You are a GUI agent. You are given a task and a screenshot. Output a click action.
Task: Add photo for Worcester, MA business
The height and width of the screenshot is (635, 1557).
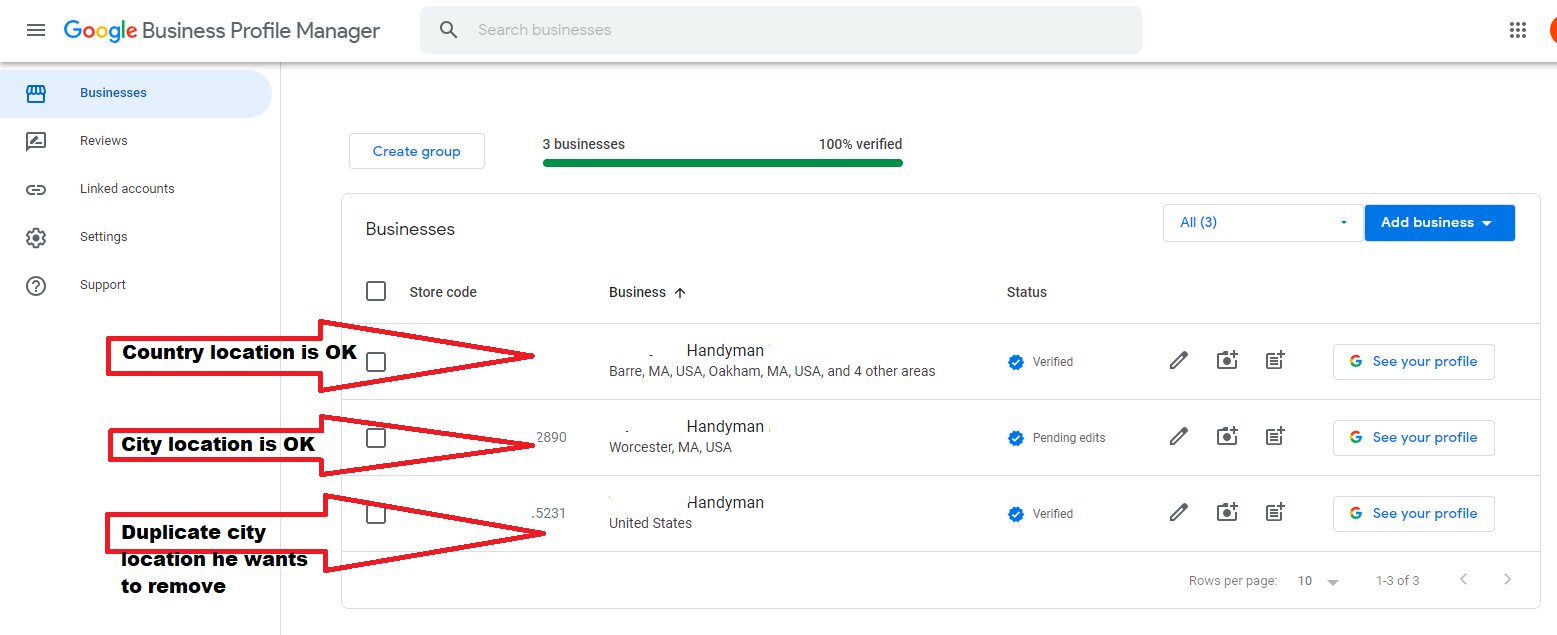(1227, 437)
